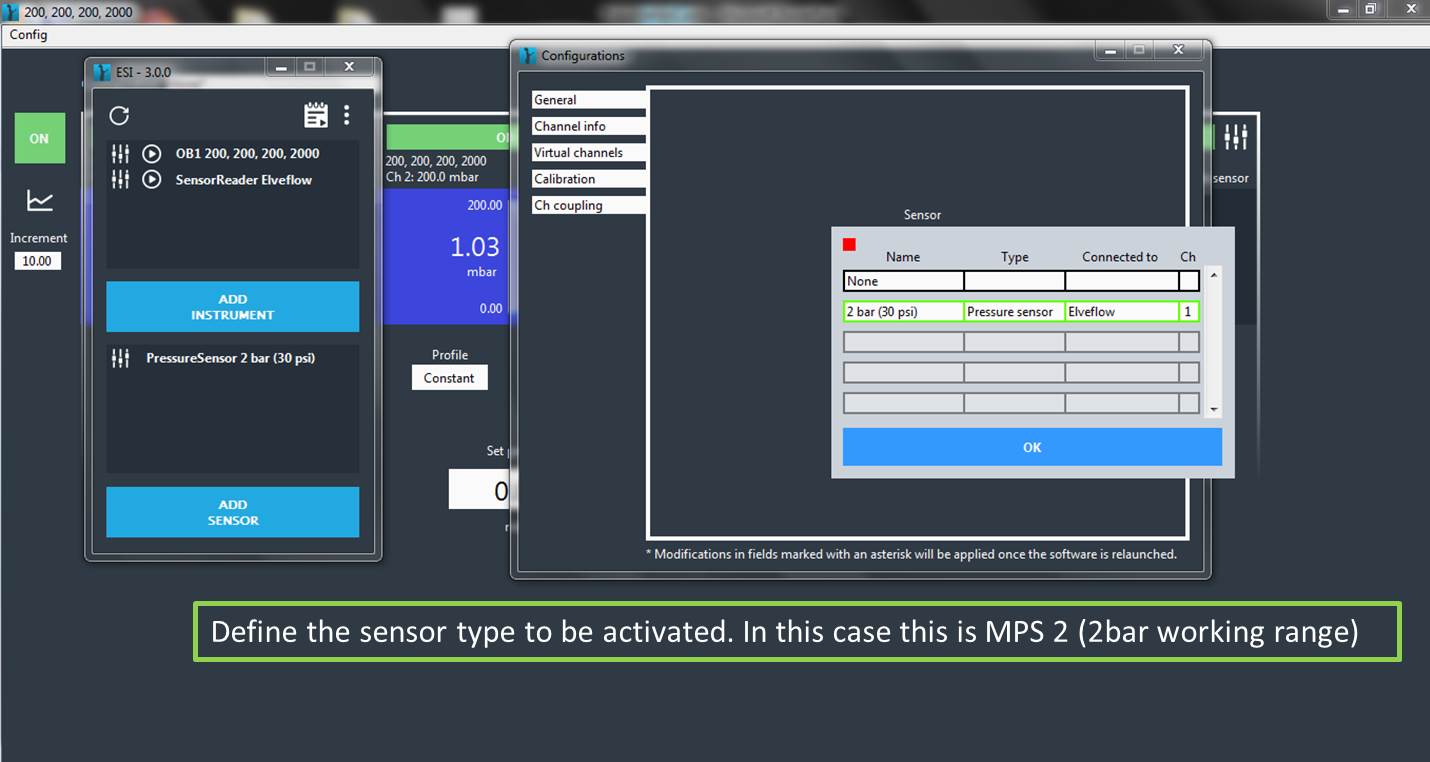
Task: Open the Config menu
Action: [x=28, y=35]
